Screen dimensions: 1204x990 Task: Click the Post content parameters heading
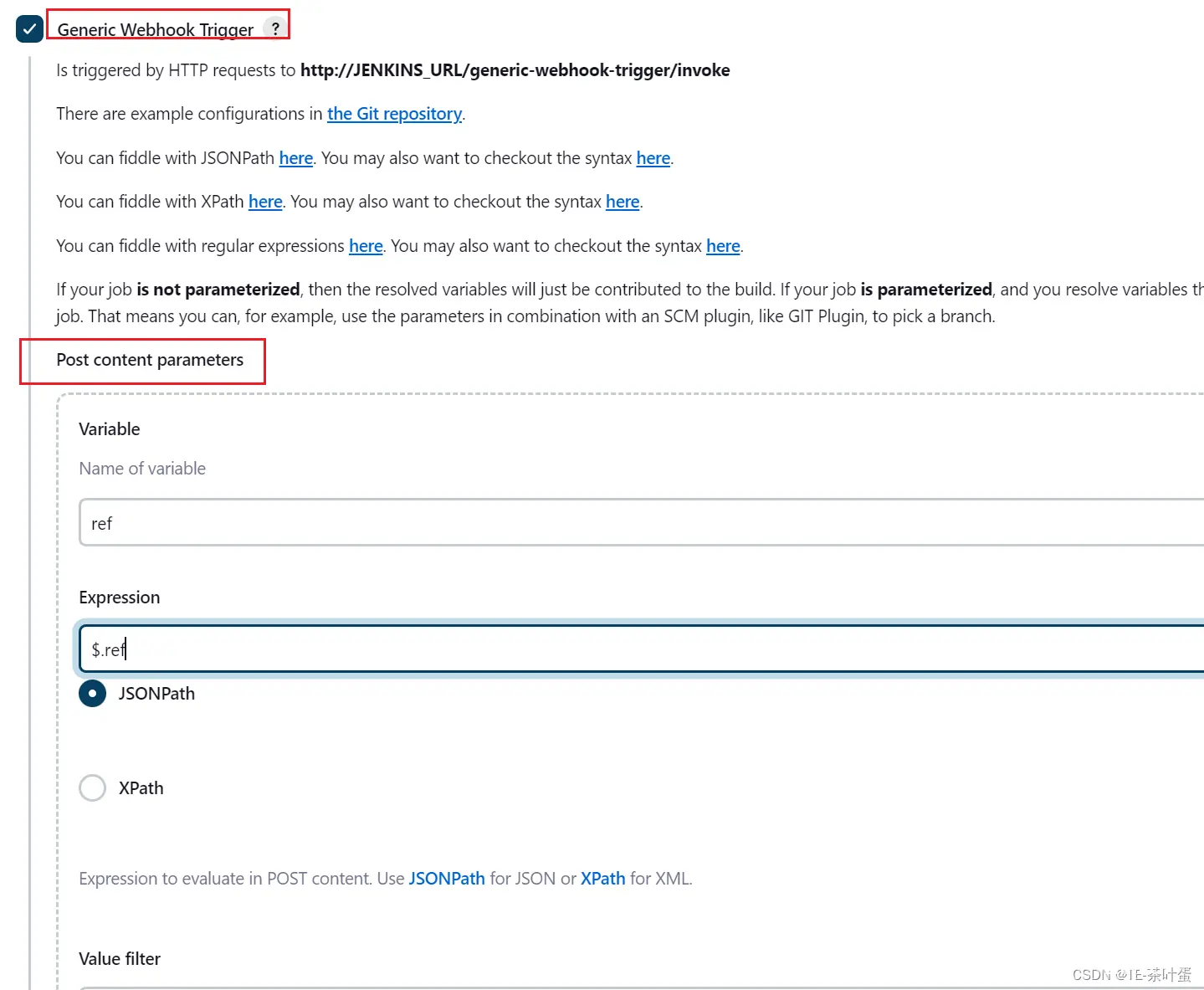tap(150, 360)
